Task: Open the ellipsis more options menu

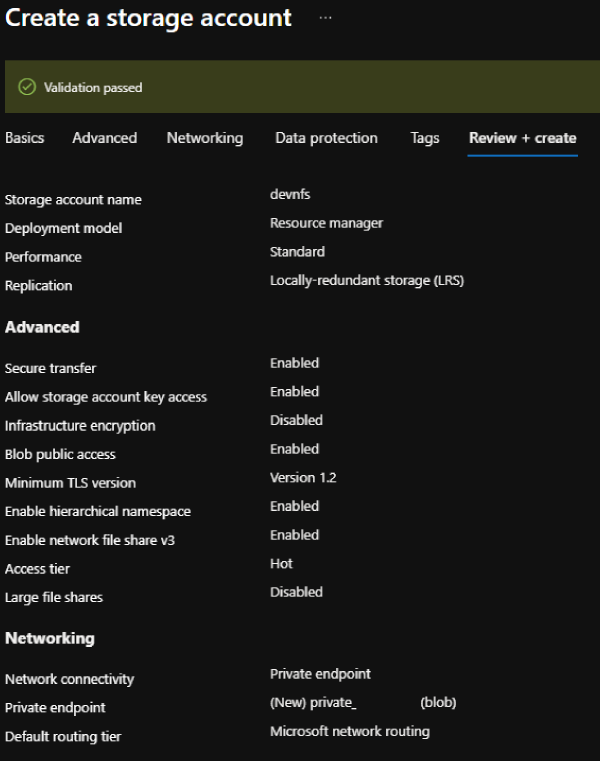Action: [325, 18]
